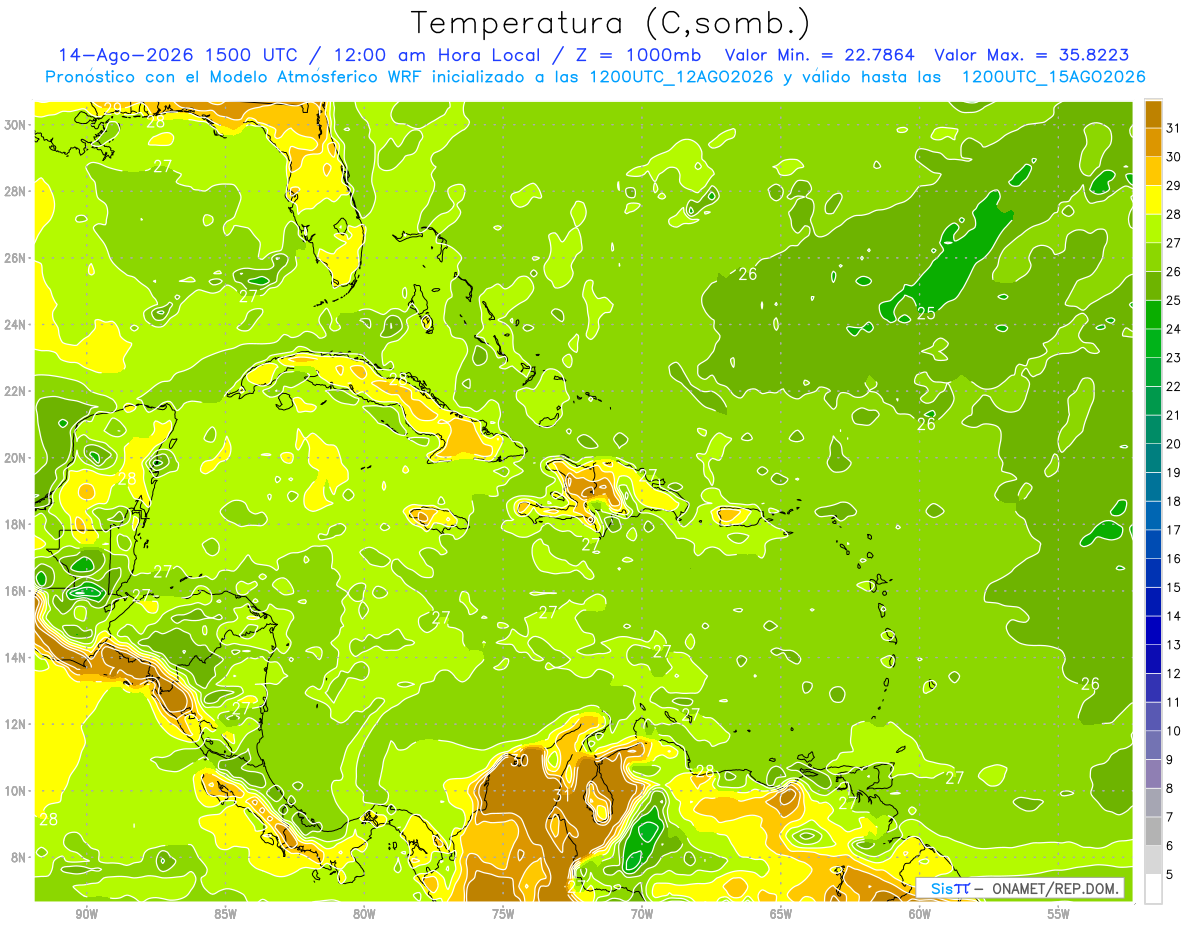Click the "Z = 1000mb" level text

pyautogui.click(x=640, y=55)
